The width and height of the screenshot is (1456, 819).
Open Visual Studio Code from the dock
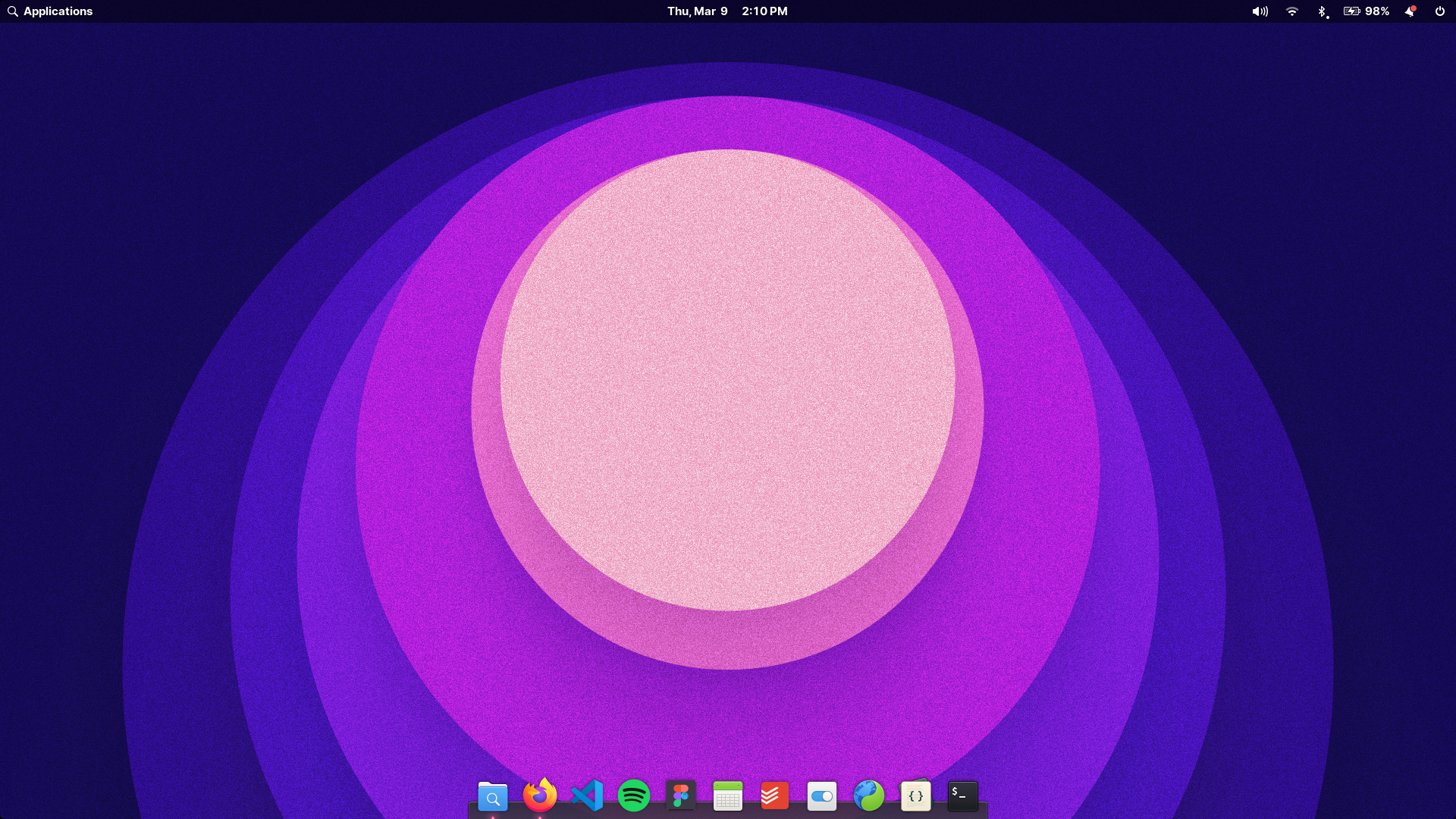pyautogui.click(x=587, y=796)
